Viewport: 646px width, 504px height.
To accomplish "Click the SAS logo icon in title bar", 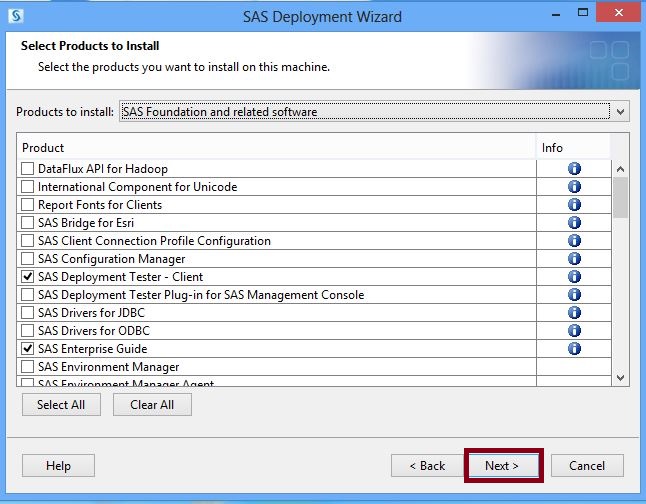I will (16, 16).
